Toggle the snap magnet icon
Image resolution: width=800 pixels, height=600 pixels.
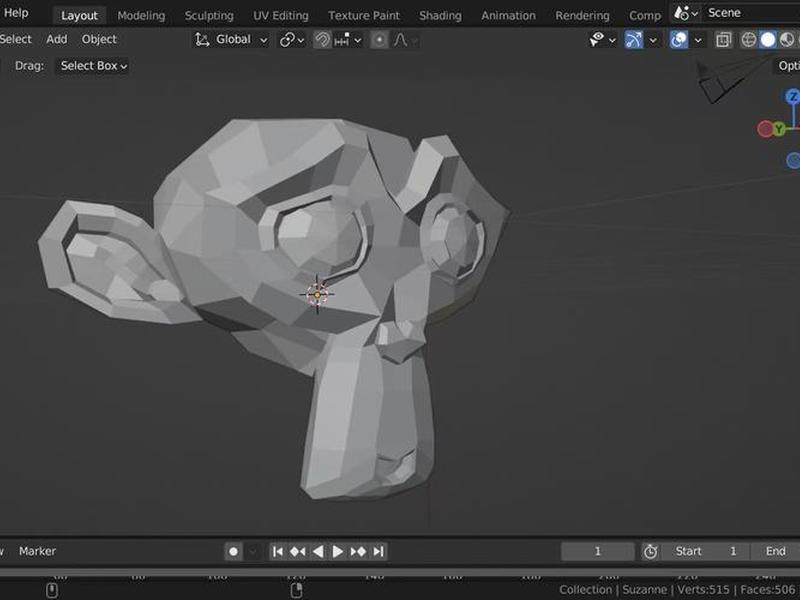[322, 39]
